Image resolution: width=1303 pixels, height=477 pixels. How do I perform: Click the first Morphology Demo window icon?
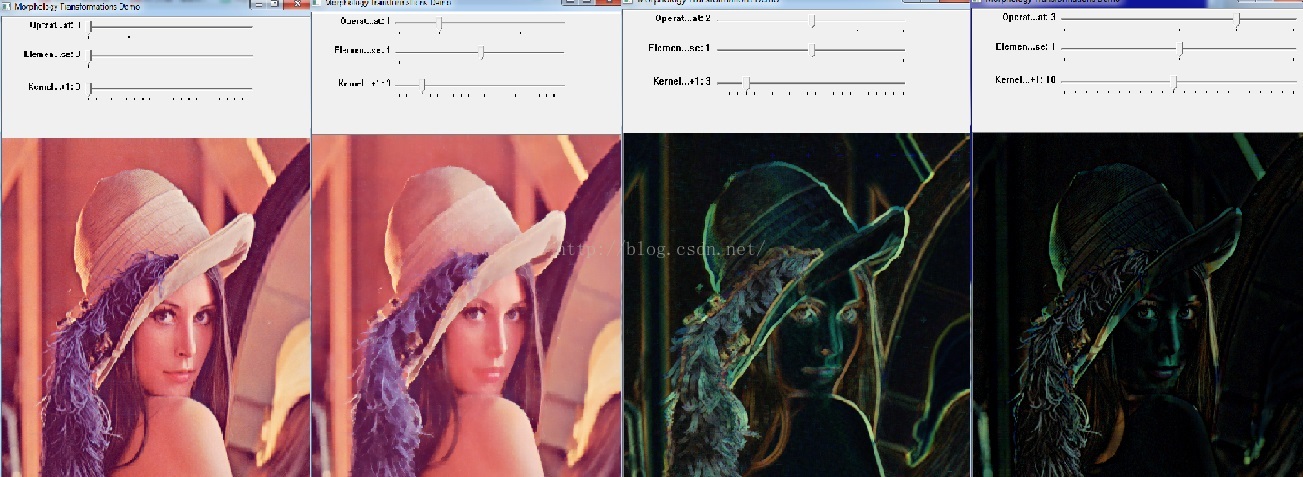coord(7,6)
